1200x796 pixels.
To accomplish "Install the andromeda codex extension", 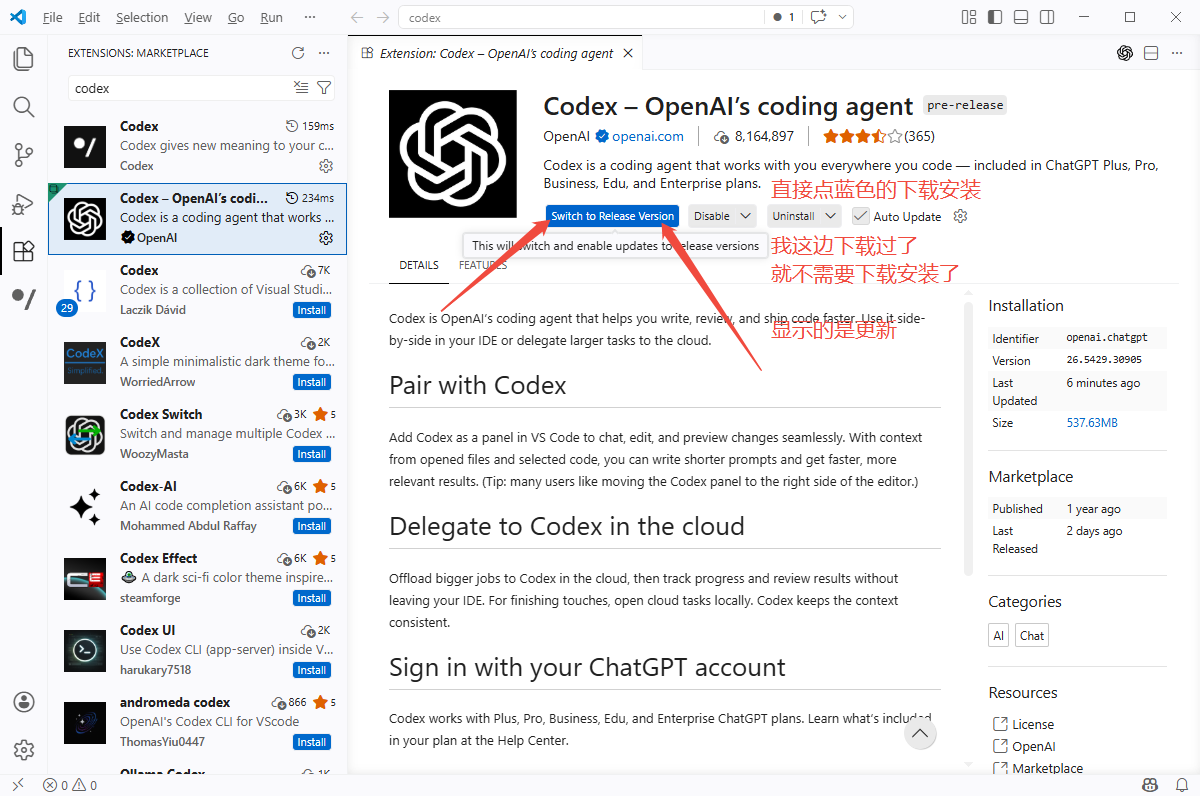I will 312,742.
